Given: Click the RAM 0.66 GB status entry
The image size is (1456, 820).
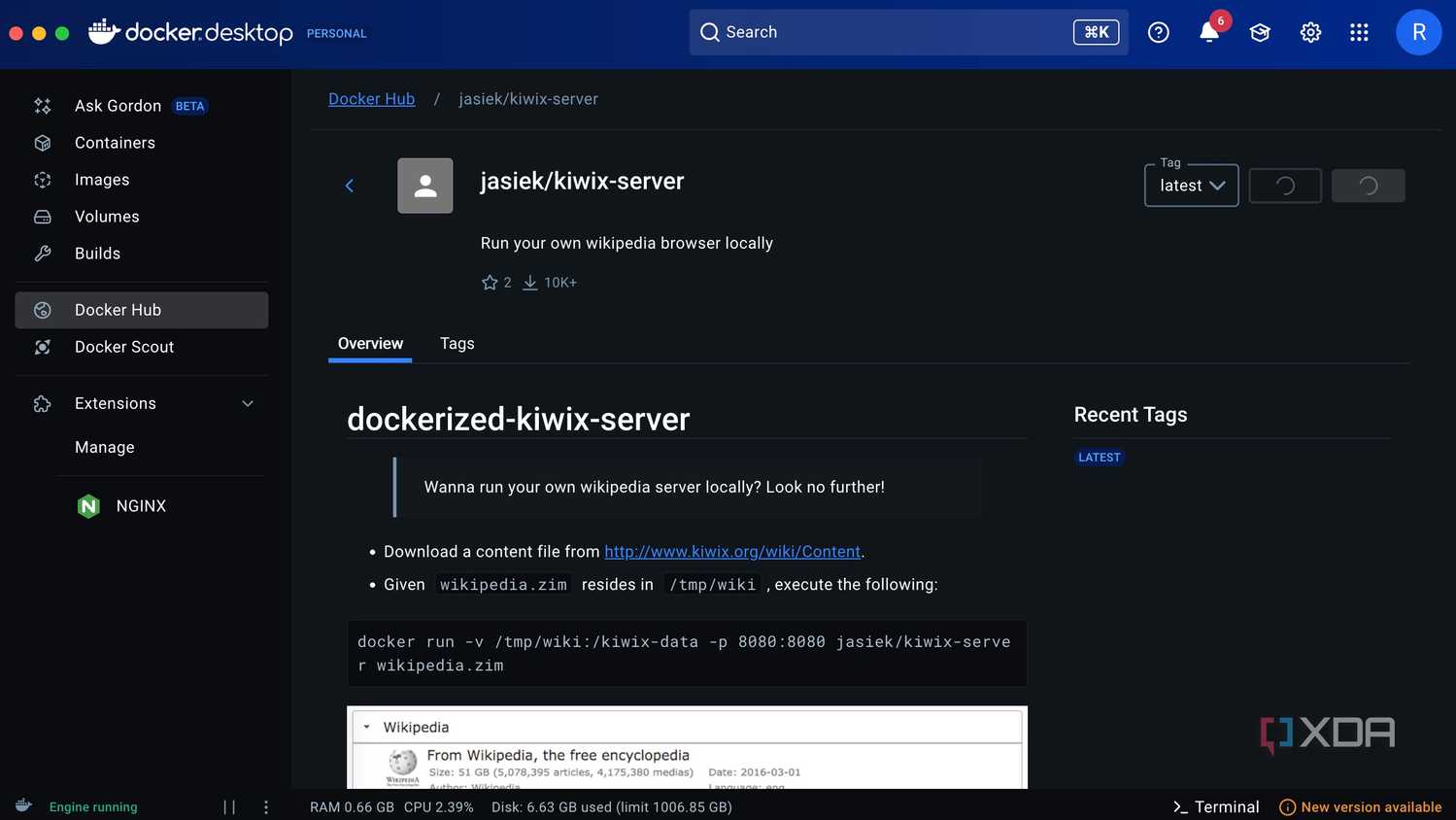Looking at the screenshot, I should (352, 807).
